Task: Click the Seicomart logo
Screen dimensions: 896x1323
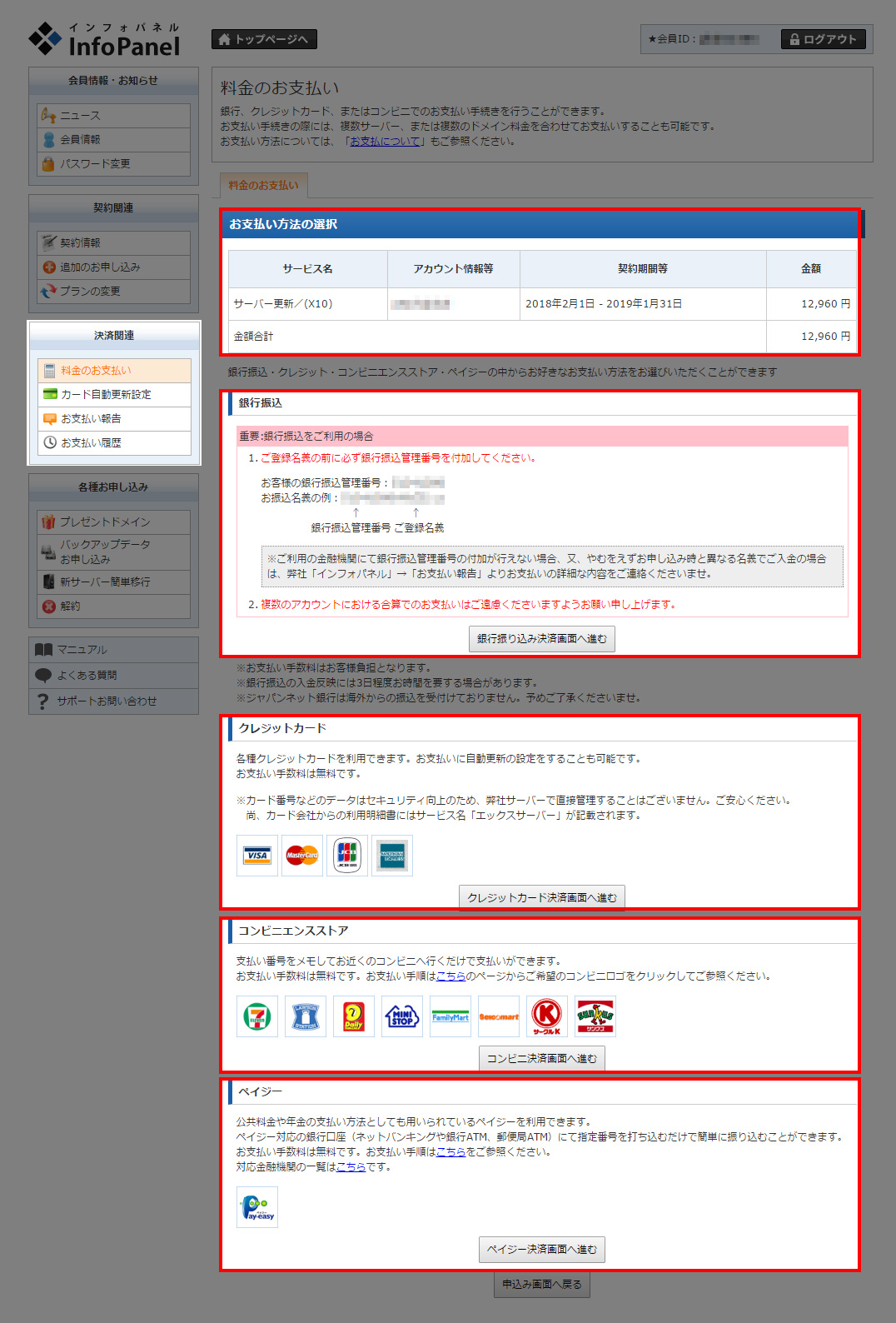Action: (499, 1016)
